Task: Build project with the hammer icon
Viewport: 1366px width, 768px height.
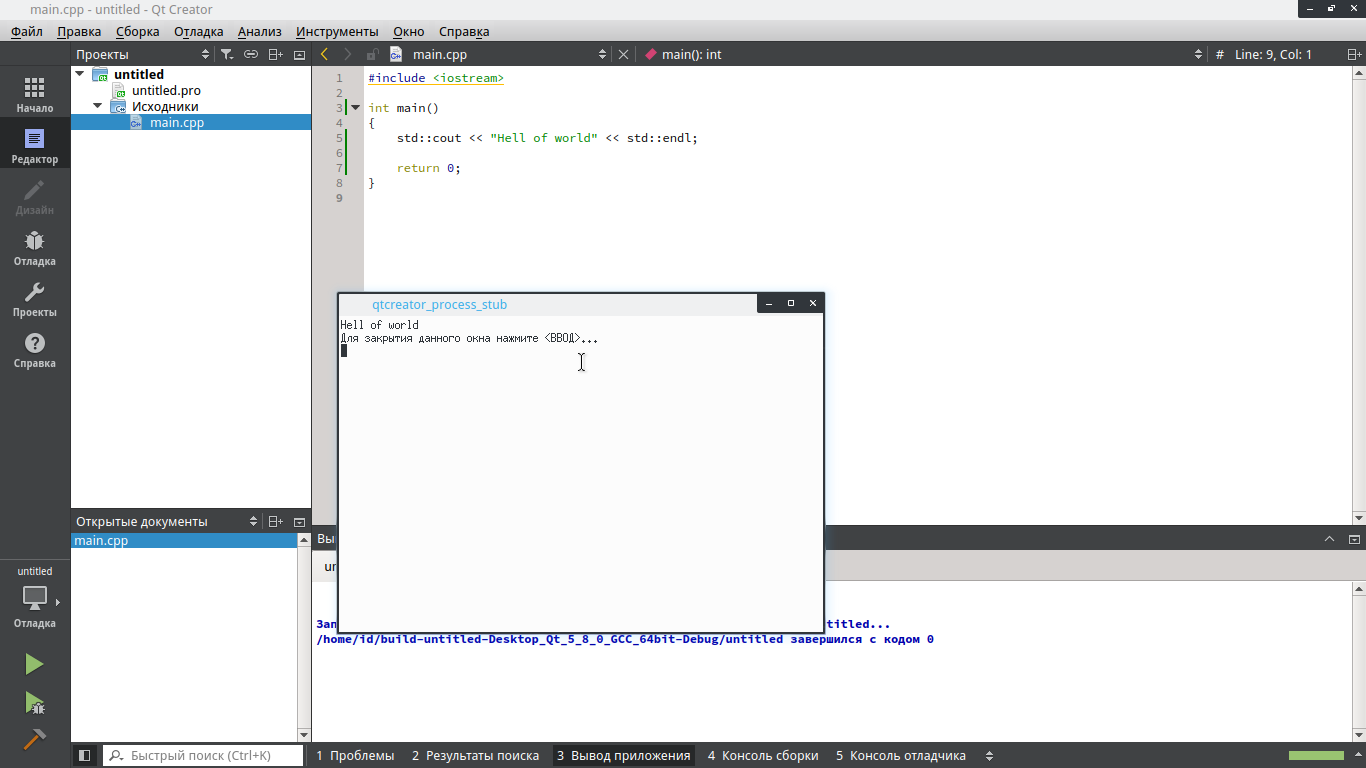Action: point(34,739)
